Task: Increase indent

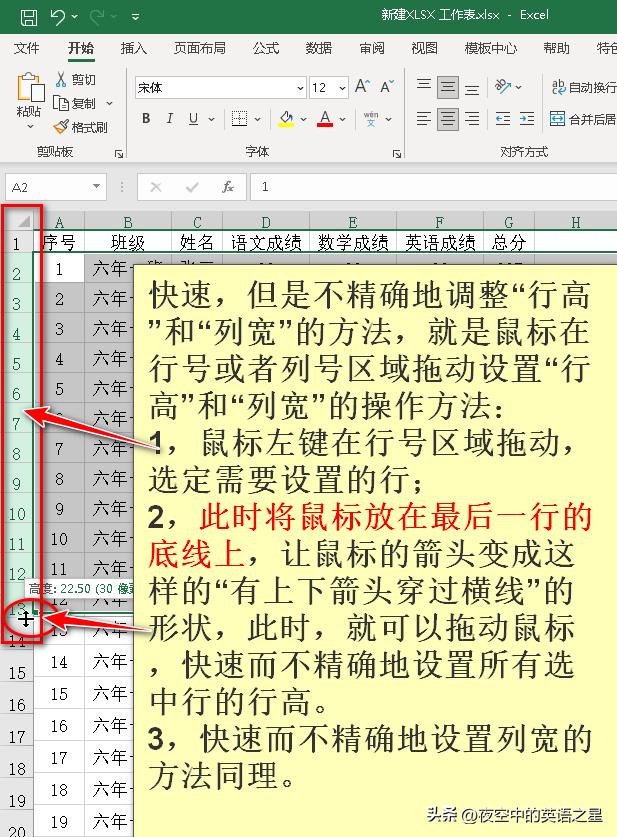Action: click(x=527, y=119)
